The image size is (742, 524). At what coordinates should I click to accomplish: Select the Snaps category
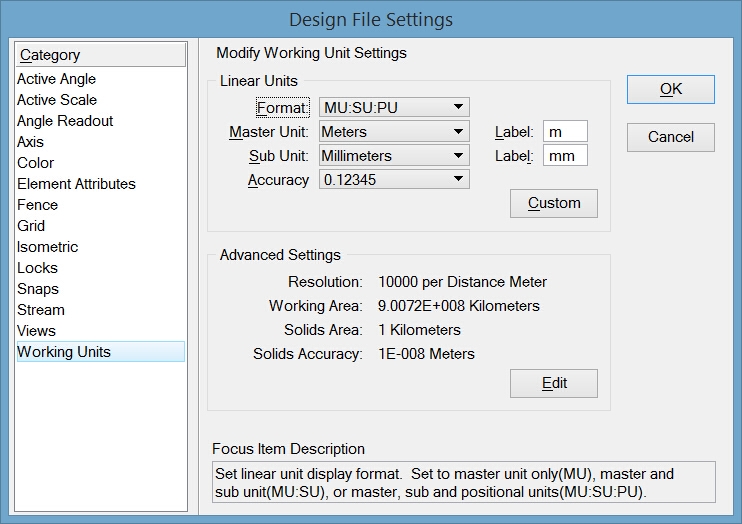[x=37, y=289]
